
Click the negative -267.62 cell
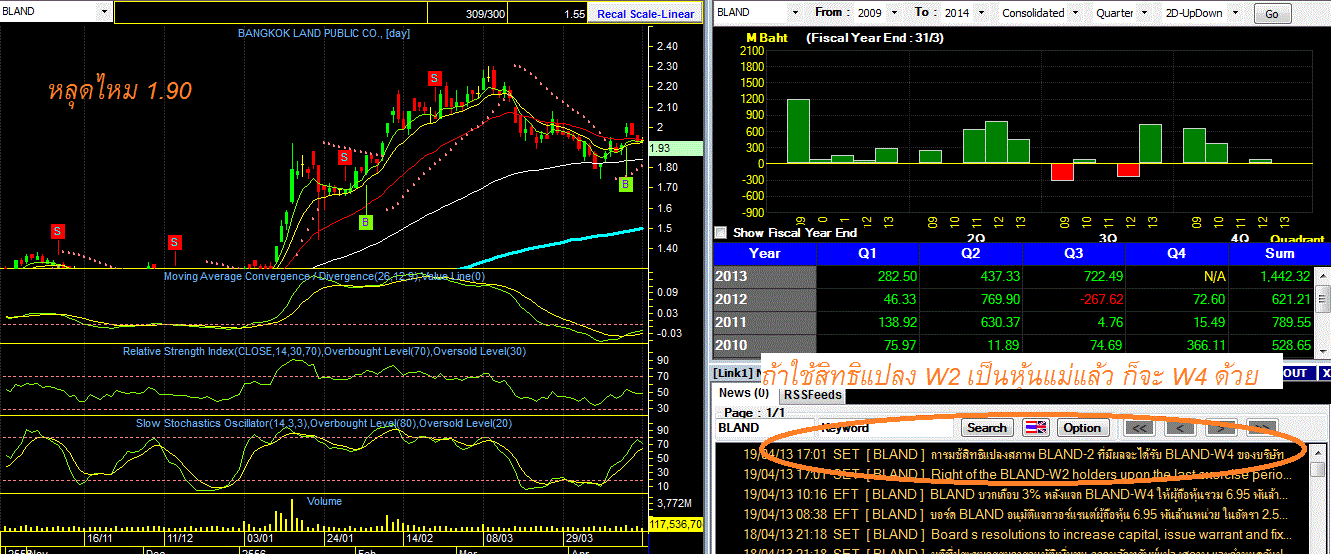click(1074, 299)
